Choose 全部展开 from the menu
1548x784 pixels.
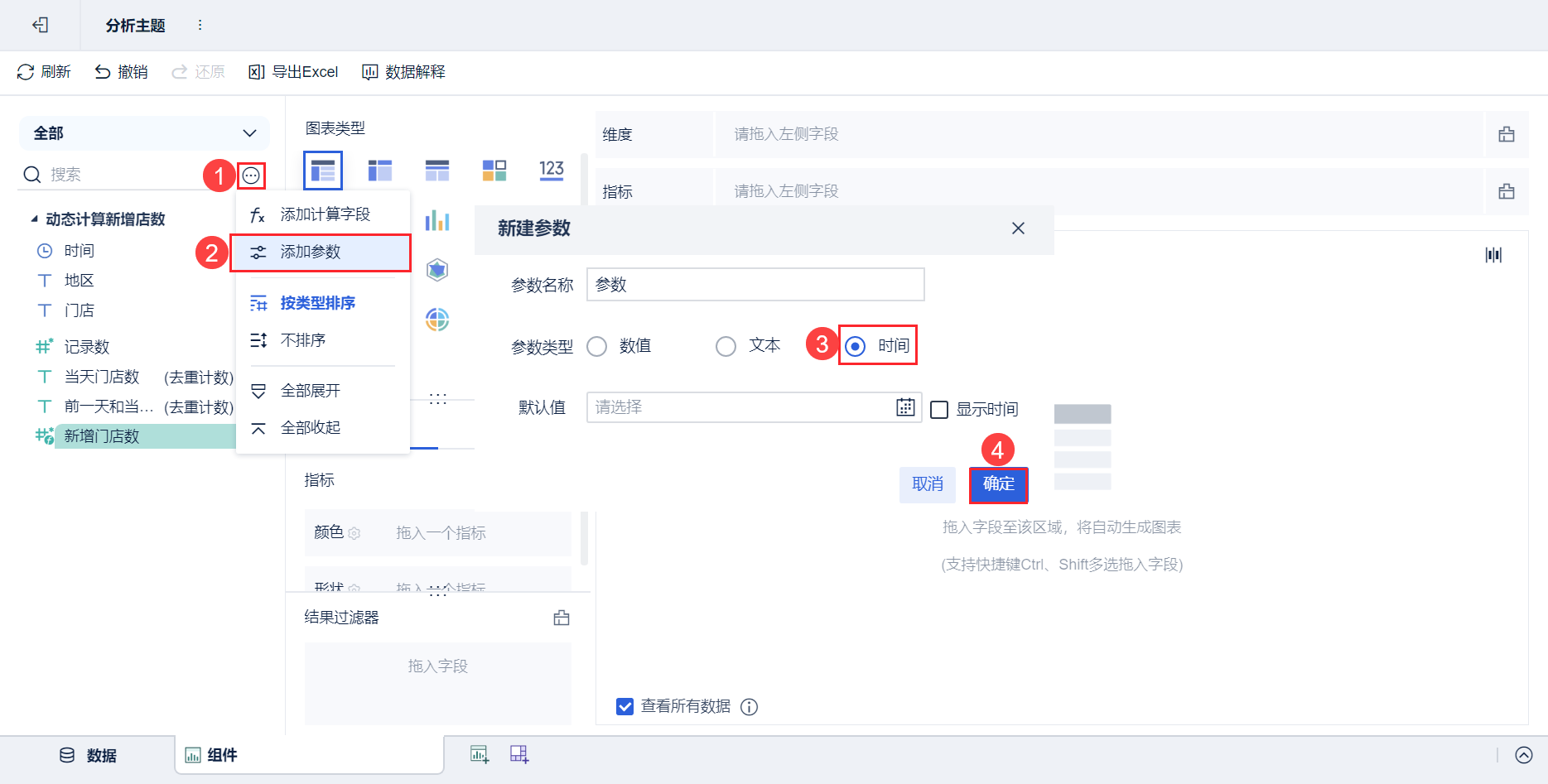pos(323,391)
